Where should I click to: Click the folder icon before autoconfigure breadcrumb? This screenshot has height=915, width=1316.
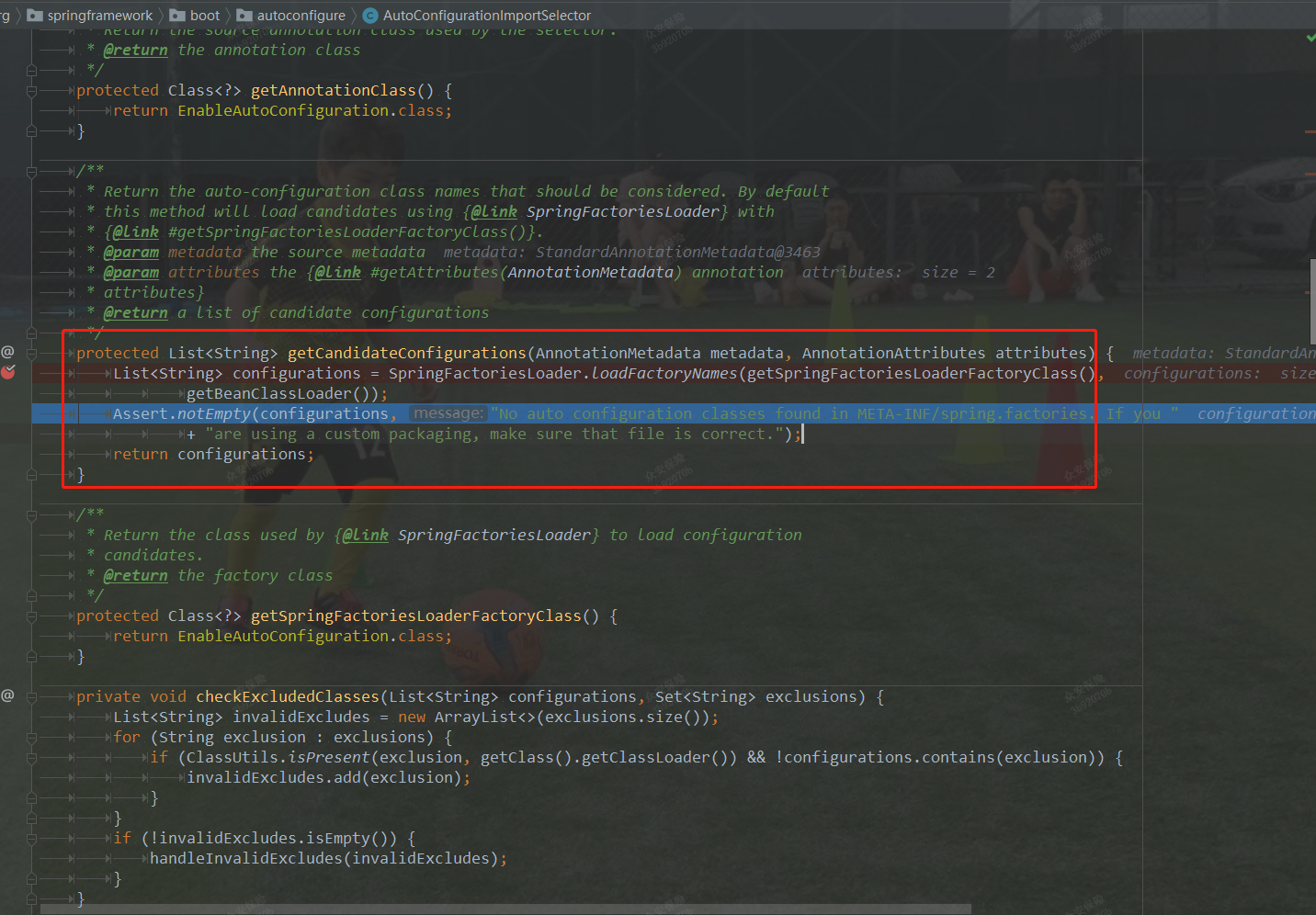(244, 16)
